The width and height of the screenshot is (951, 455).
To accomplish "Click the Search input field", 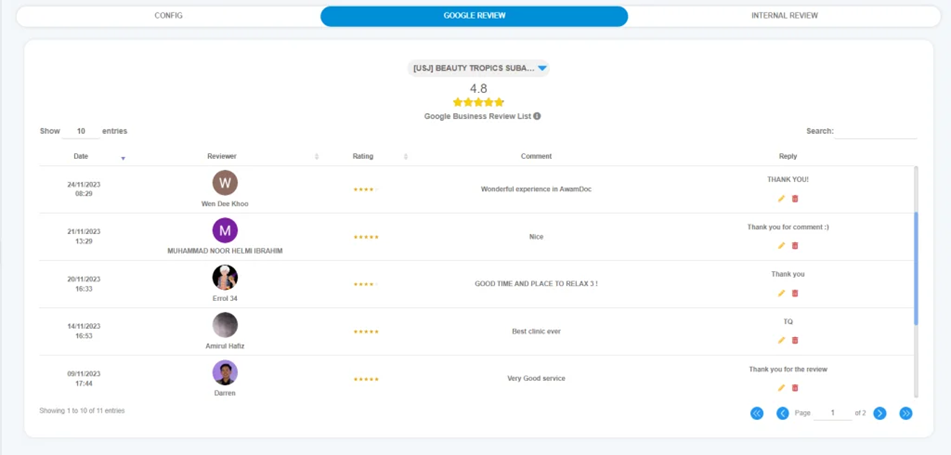I will pos(876,132).
